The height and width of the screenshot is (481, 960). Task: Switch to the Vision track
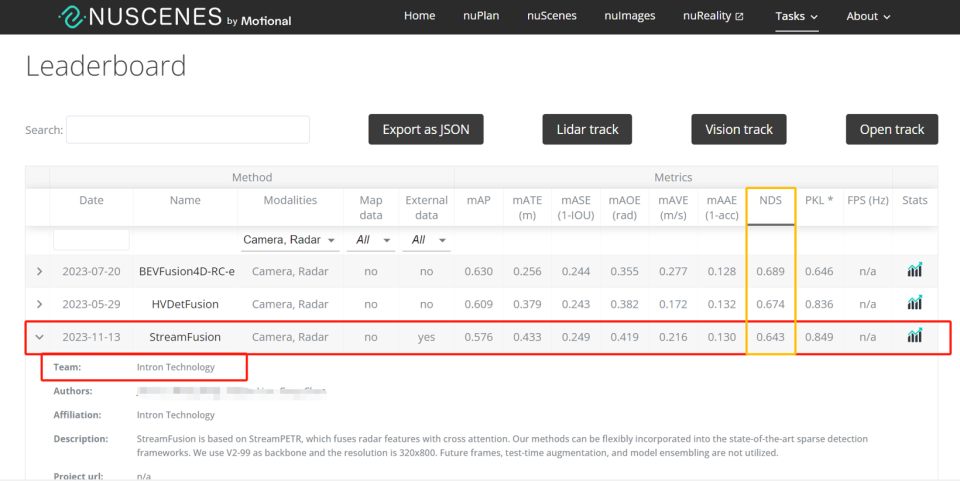coord(738,129)
